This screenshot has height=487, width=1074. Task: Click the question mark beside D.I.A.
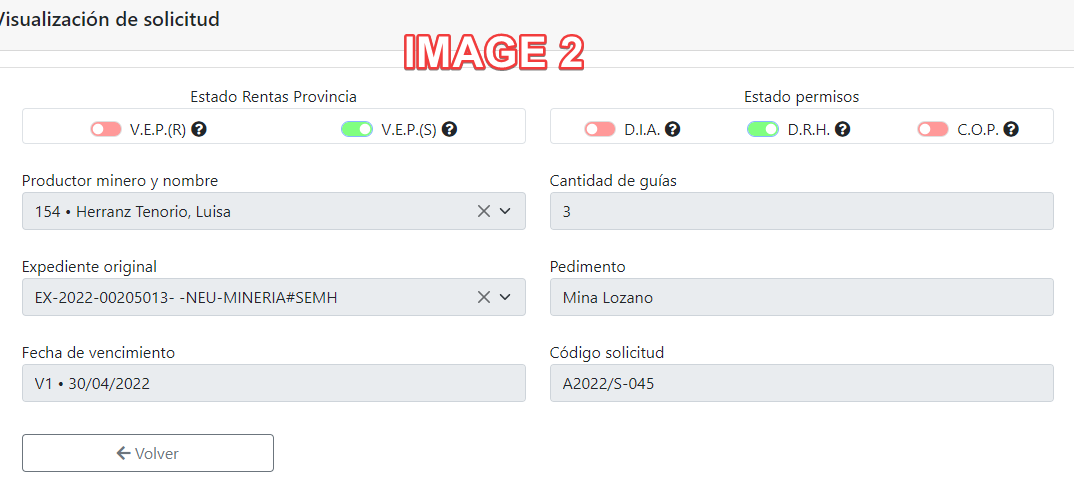point(673,129)
